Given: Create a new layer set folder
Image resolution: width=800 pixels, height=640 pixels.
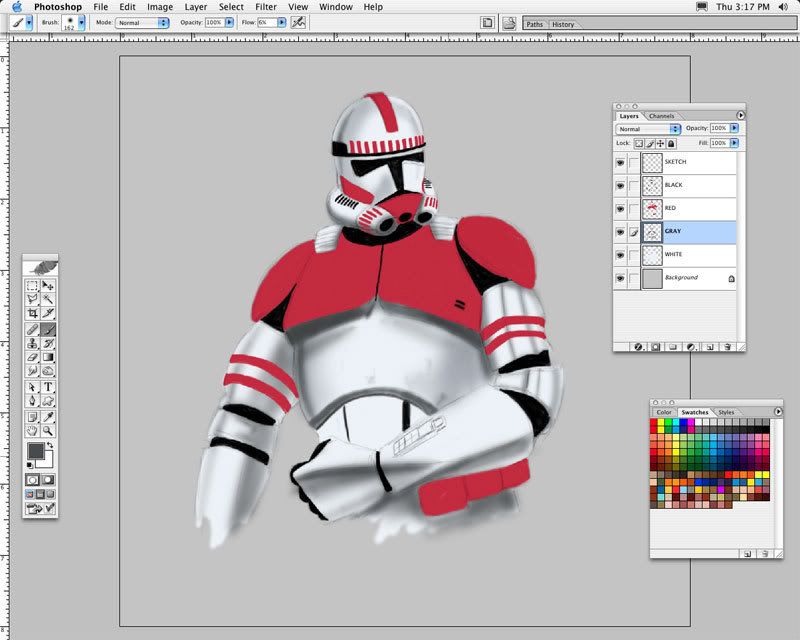Looking at the screenshot, I should coord(673,347).
